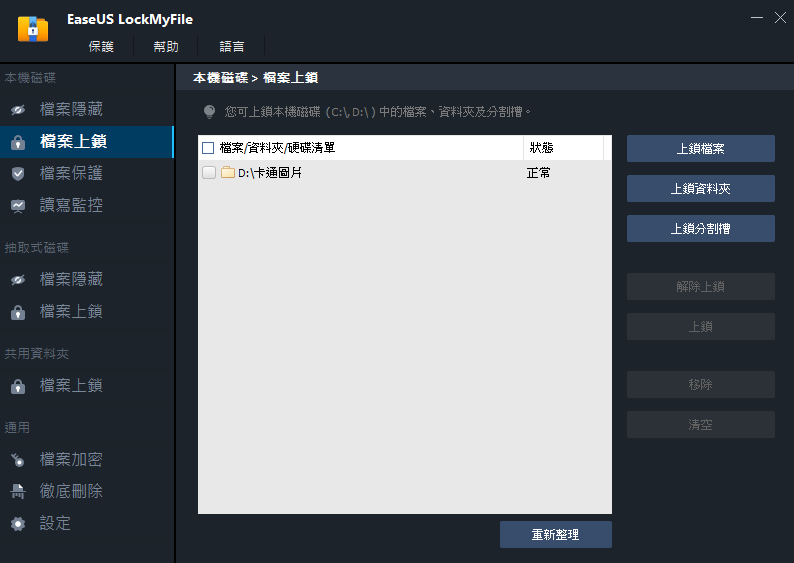
Task: Select 檔案隱藏 under 本機磁碟
Action: [x=87, y=109]
